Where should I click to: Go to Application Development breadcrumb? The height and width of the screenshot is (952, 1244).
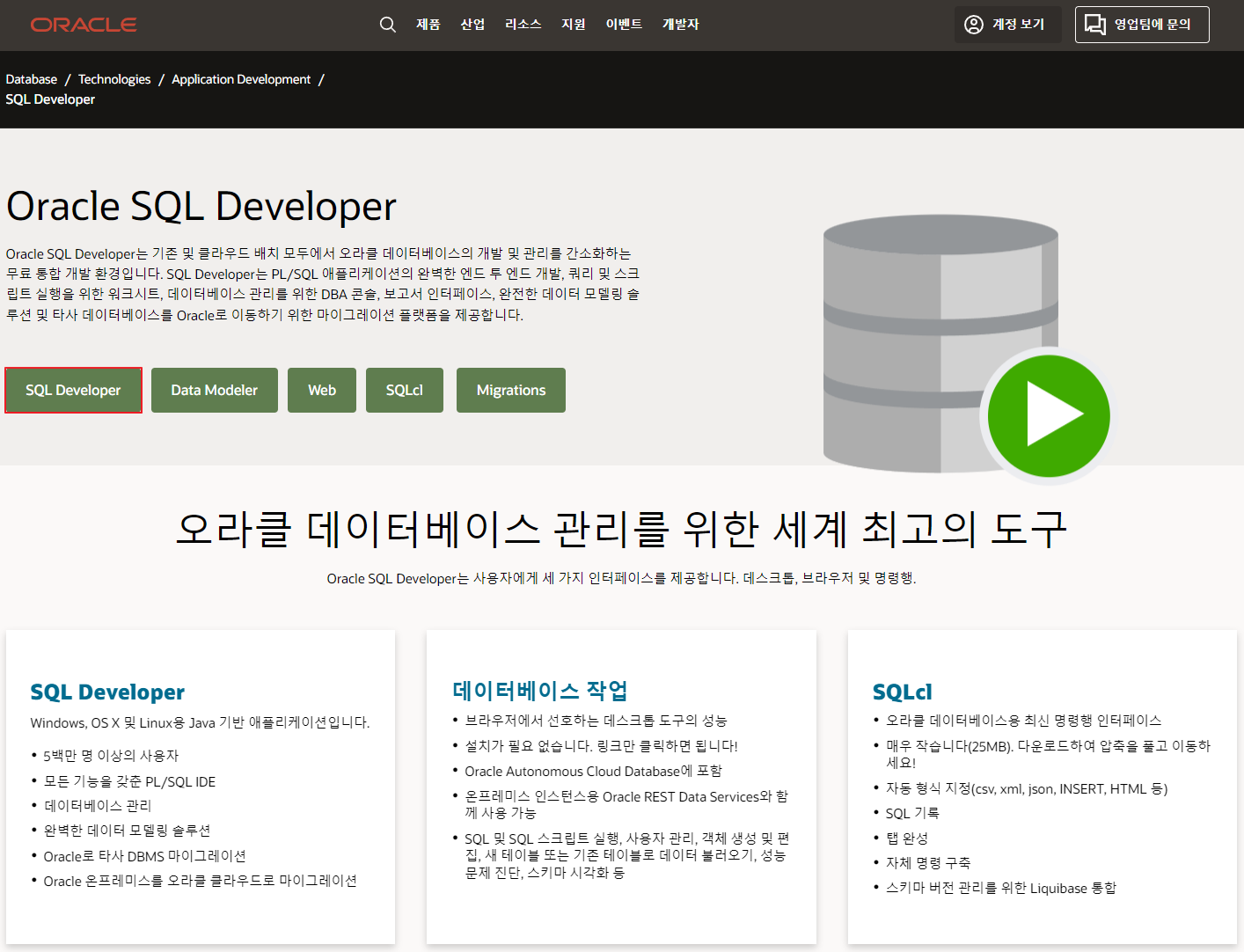(241, 79)
